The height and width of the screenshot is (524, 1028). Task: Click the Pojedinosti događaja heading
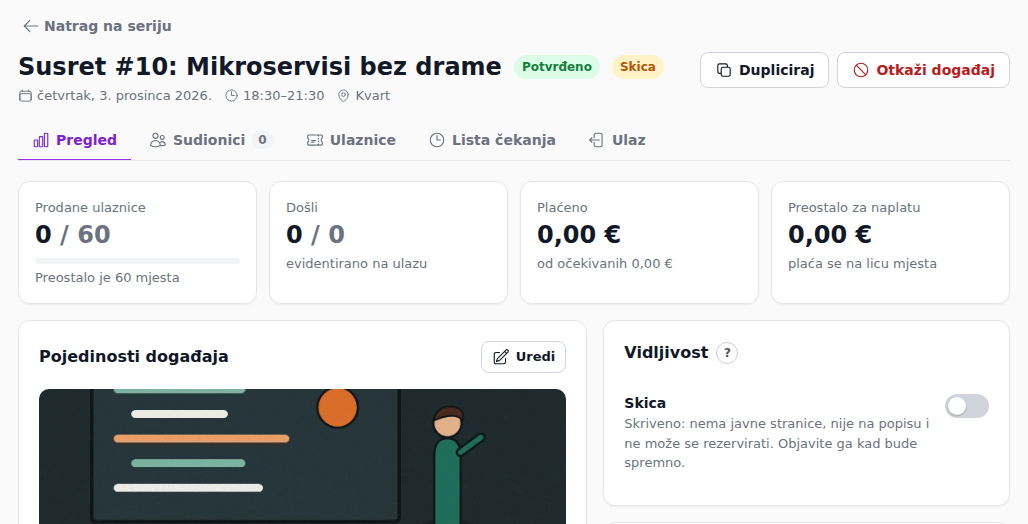tap(134, 357)
